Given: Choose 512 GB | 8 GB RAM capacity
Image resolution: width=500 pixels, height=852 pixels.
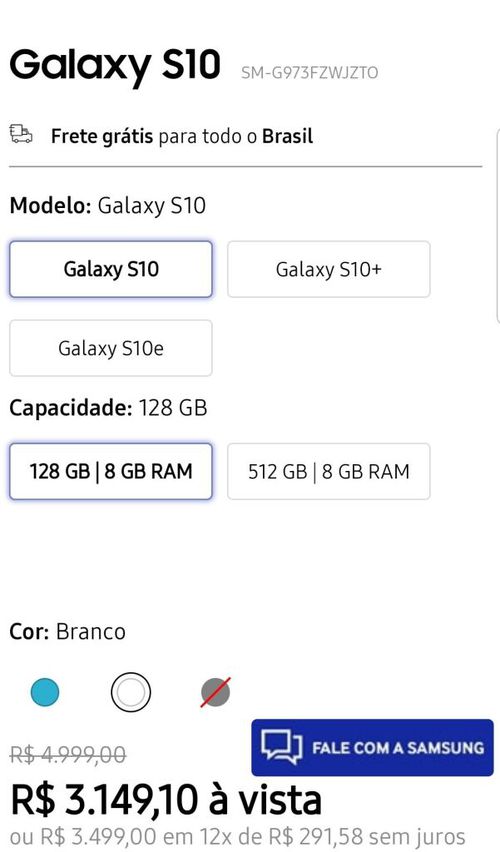Looking at the screenshot, I should pos(329,471).
